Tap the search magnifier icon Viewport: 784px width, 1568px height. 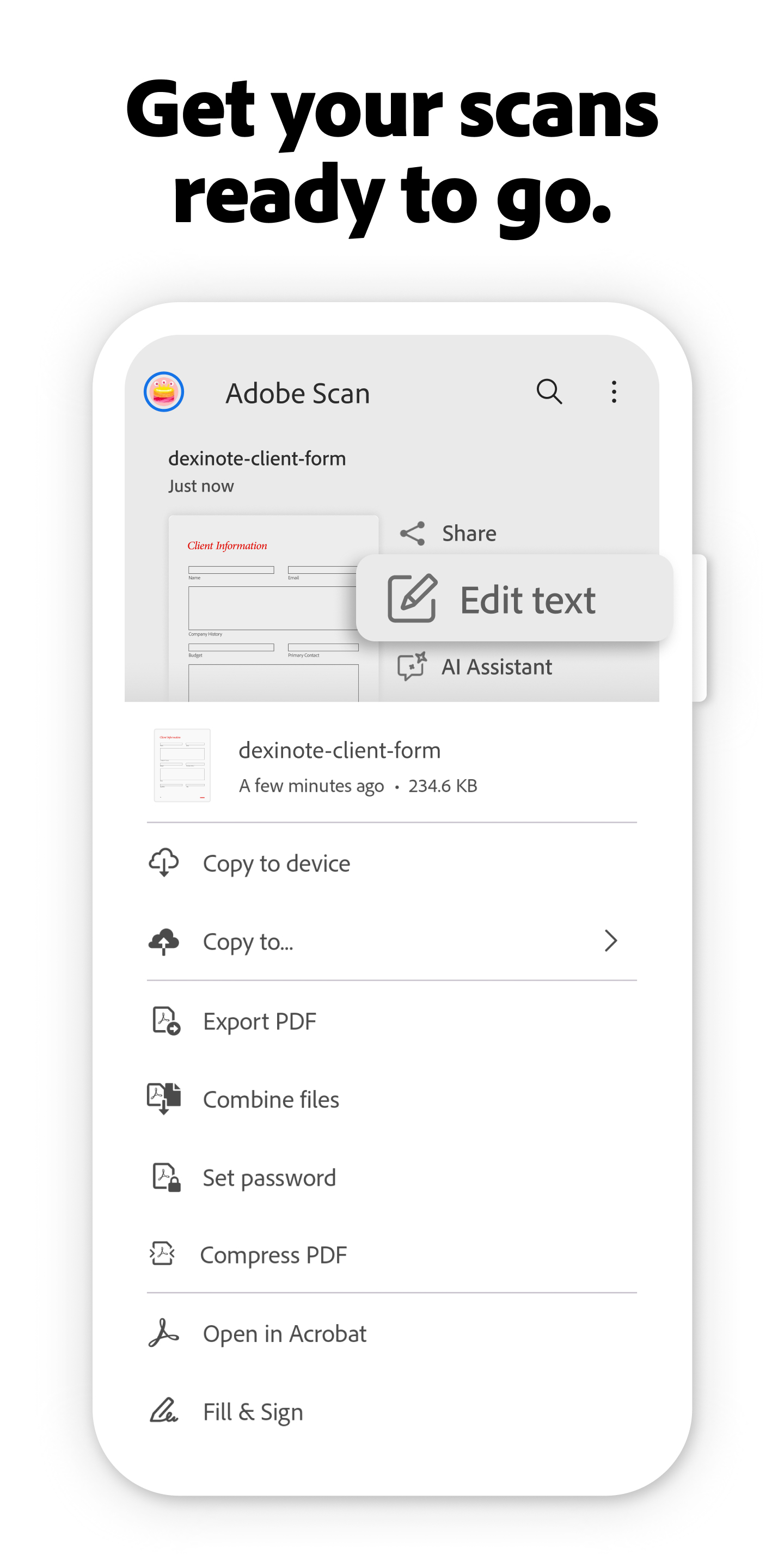tap(549, 391)
